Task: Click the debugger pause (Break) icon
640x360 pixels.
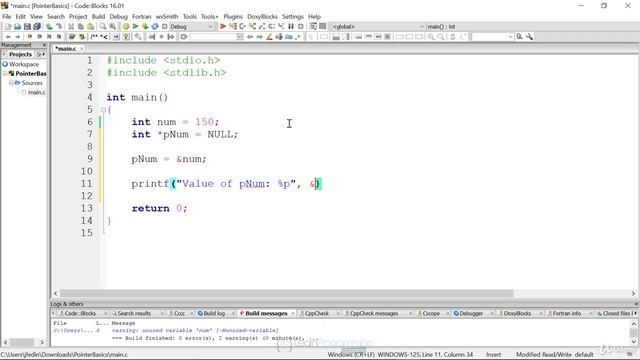Action: [x=291, y=27]
